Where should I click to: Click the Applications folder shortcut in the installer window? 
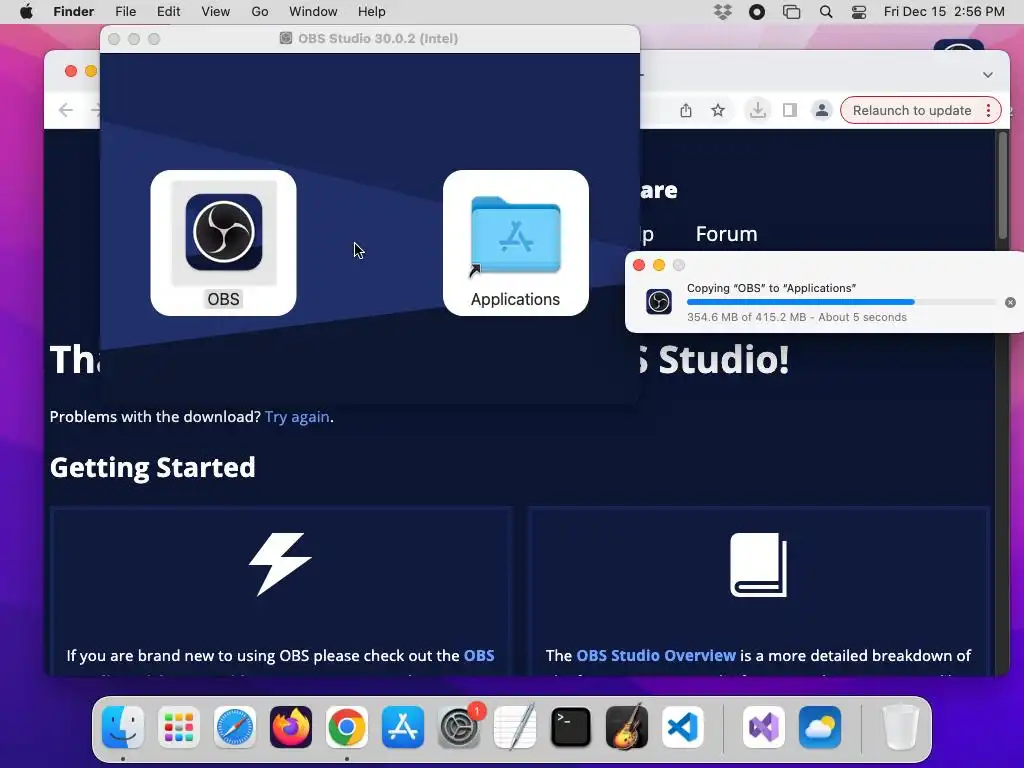[515, 236]
